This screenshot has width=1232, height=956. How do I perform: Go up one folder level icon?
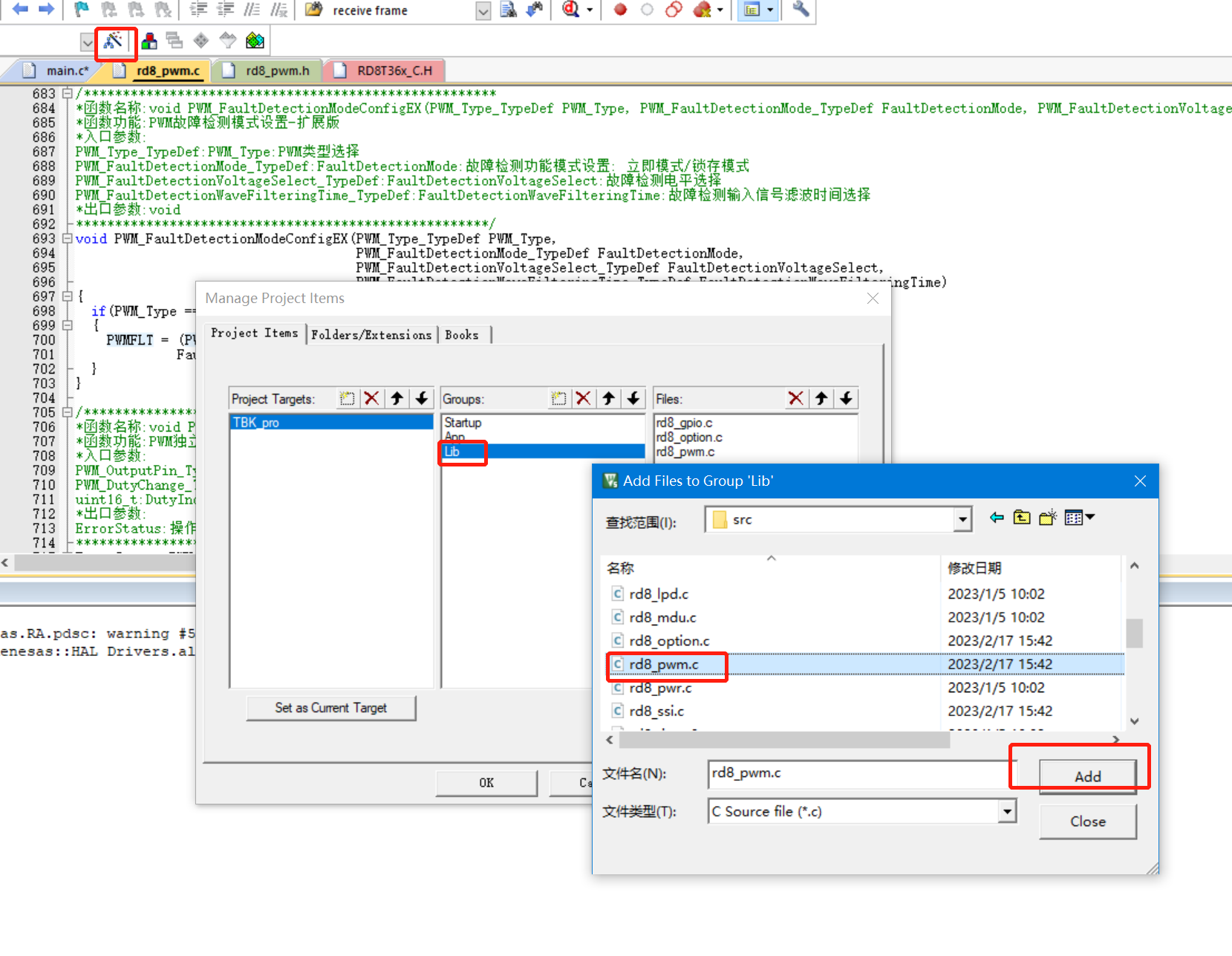tap(1022, 518)
